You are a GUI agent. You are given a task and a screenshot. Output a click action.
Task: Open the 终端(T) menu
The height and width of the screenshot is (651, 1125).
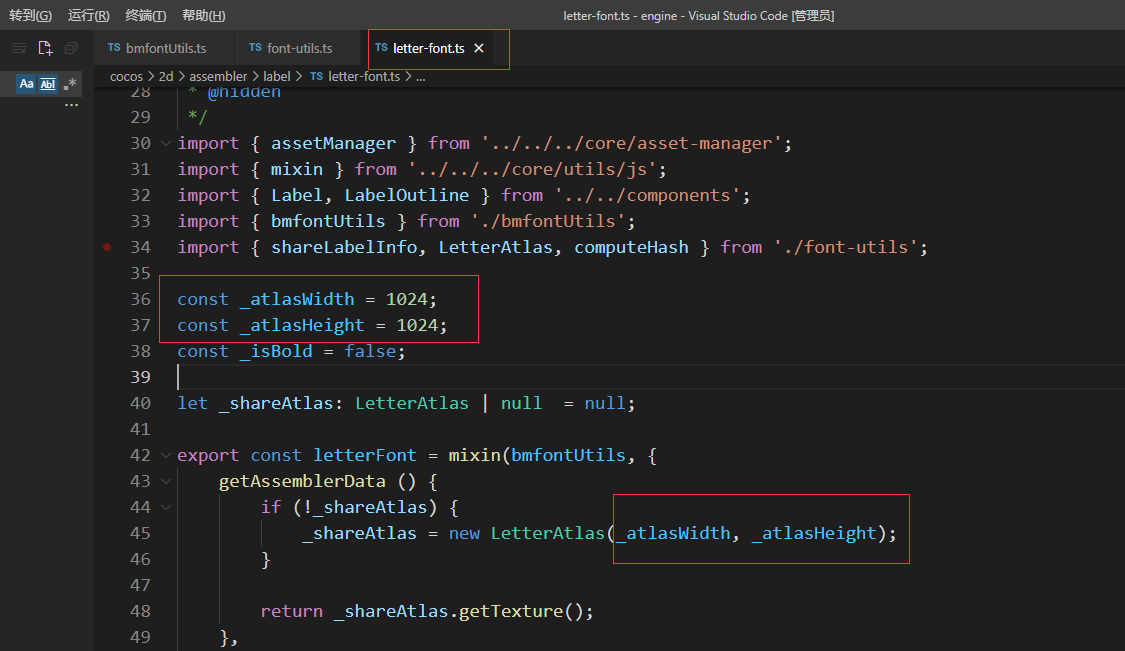pos(146,15)
